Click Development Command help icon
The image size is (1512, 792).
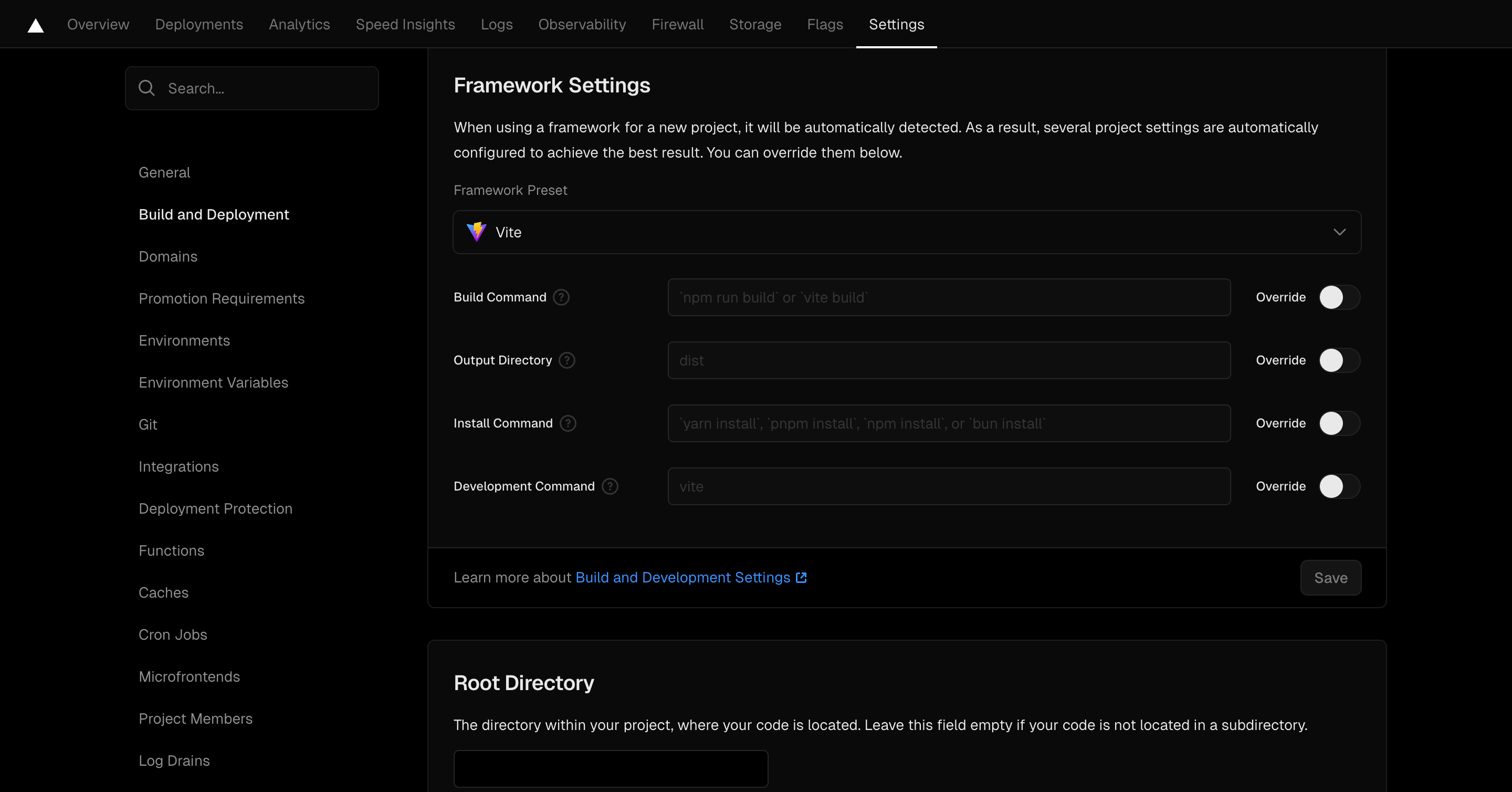(610, 486)
